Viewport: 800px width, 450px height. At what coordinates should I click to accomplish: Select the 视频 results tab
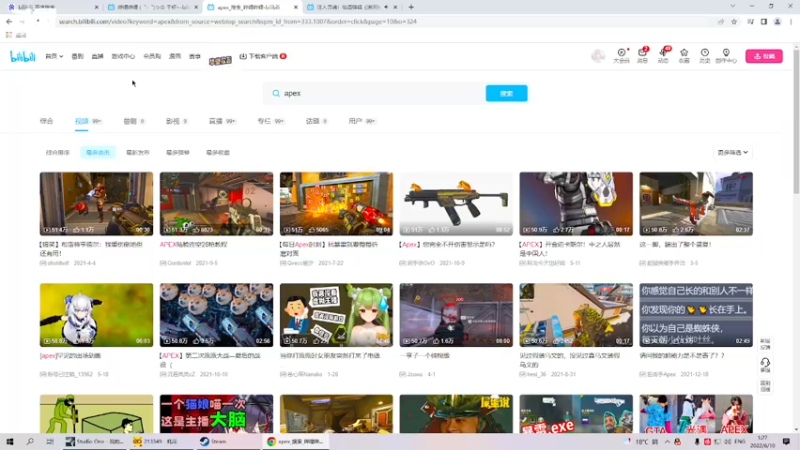(x=81, y=121)
